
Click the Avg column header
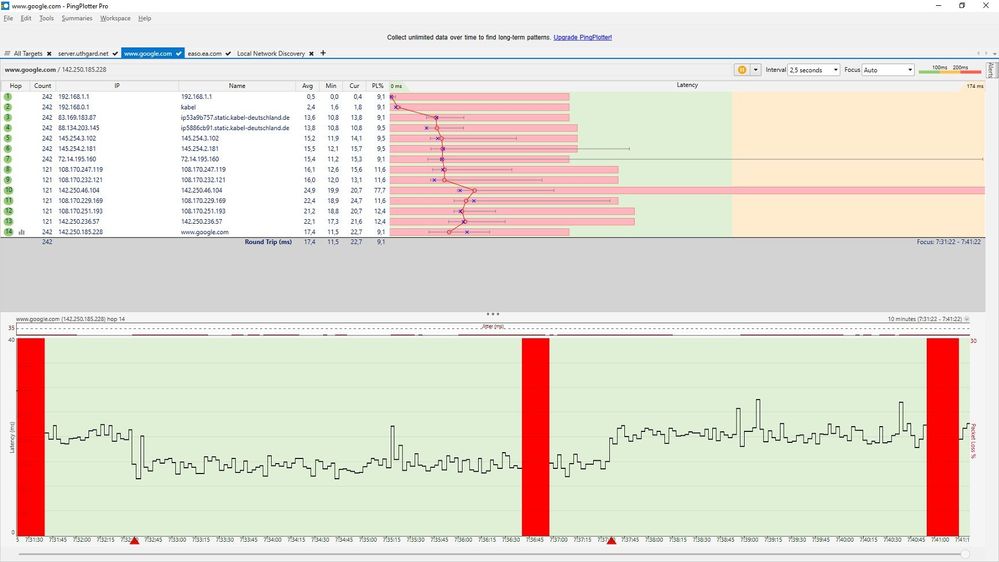tap(308, 86)
